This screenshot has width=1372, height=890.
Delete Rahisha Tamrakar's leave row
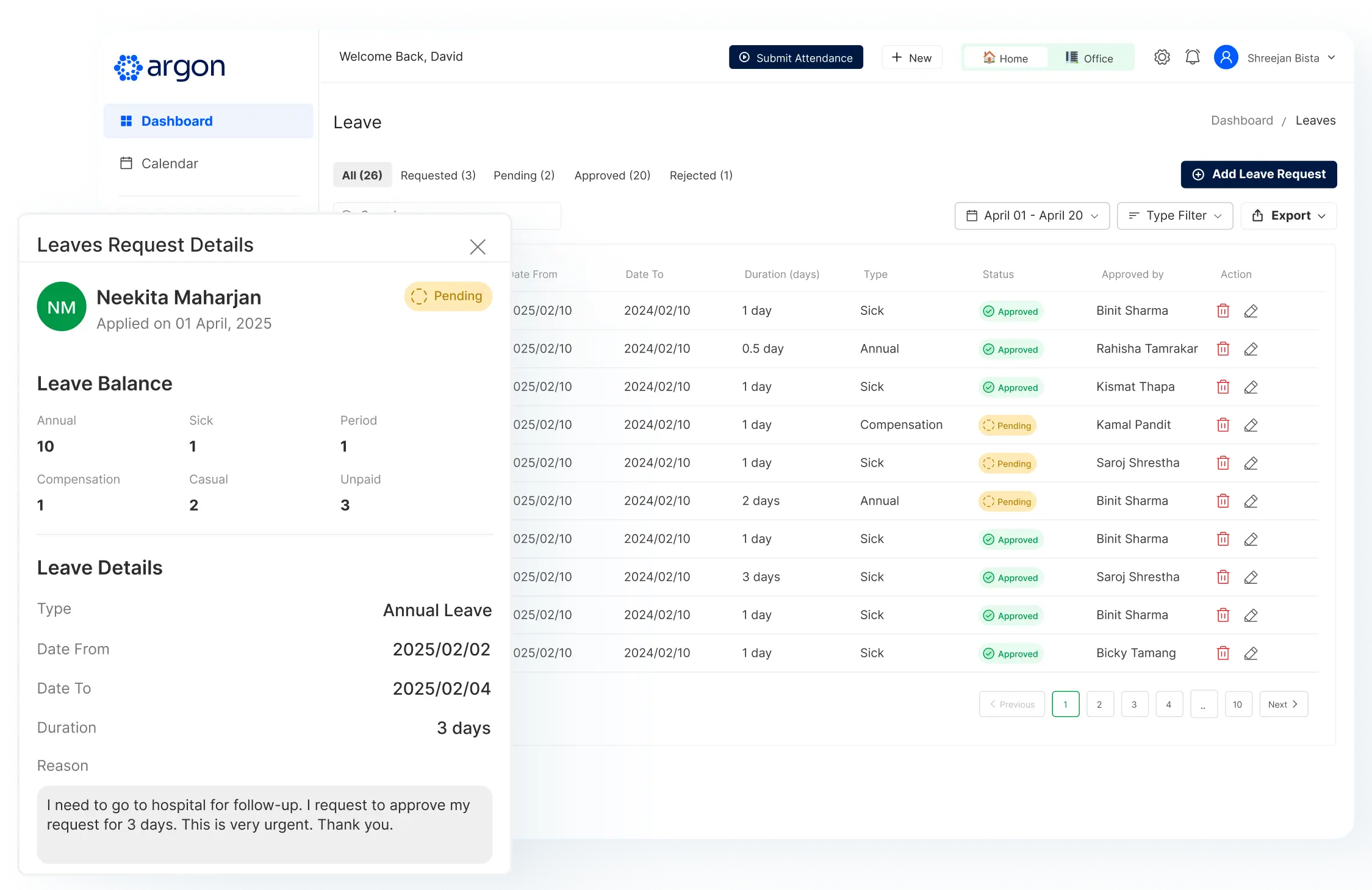[x=1223, y=349]
